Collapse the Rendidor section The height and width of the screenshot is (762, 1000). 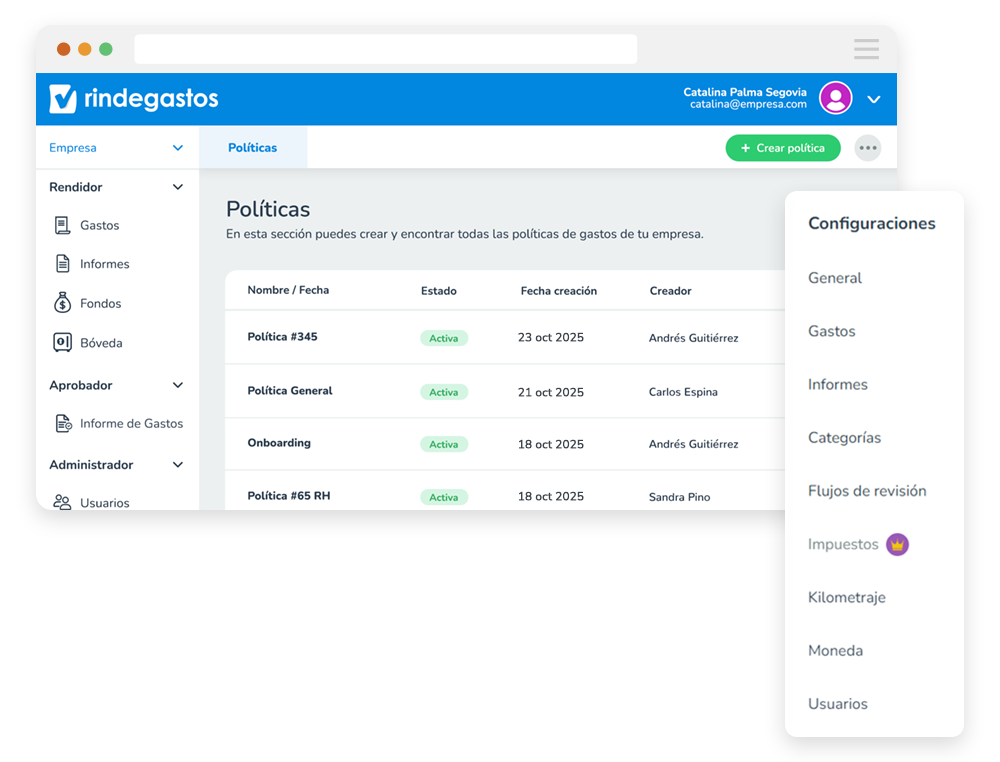click(177, 187)
